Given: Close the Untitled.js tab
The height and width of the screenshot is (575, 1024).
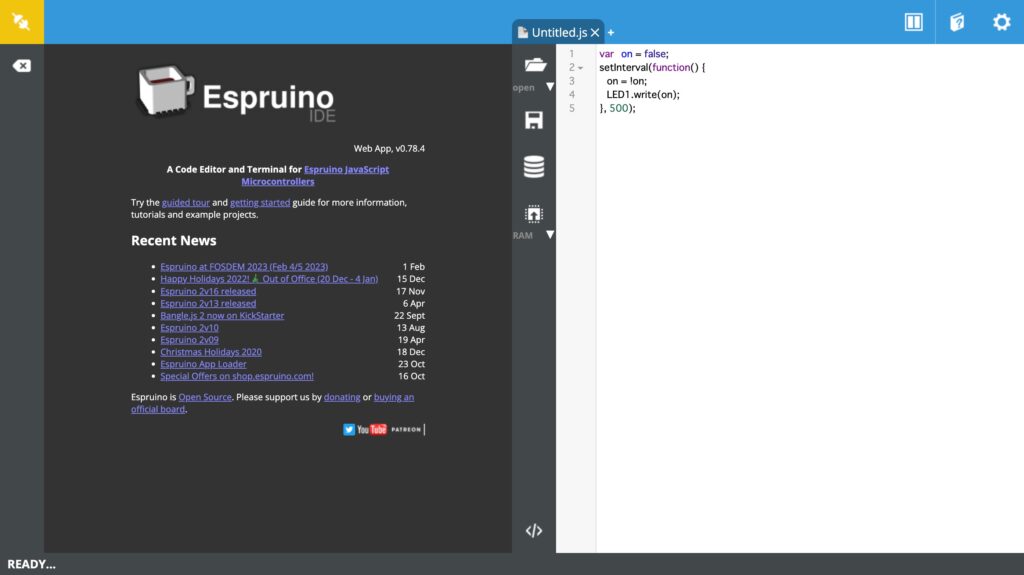Looking at the screenshot, I should point(595,33).
